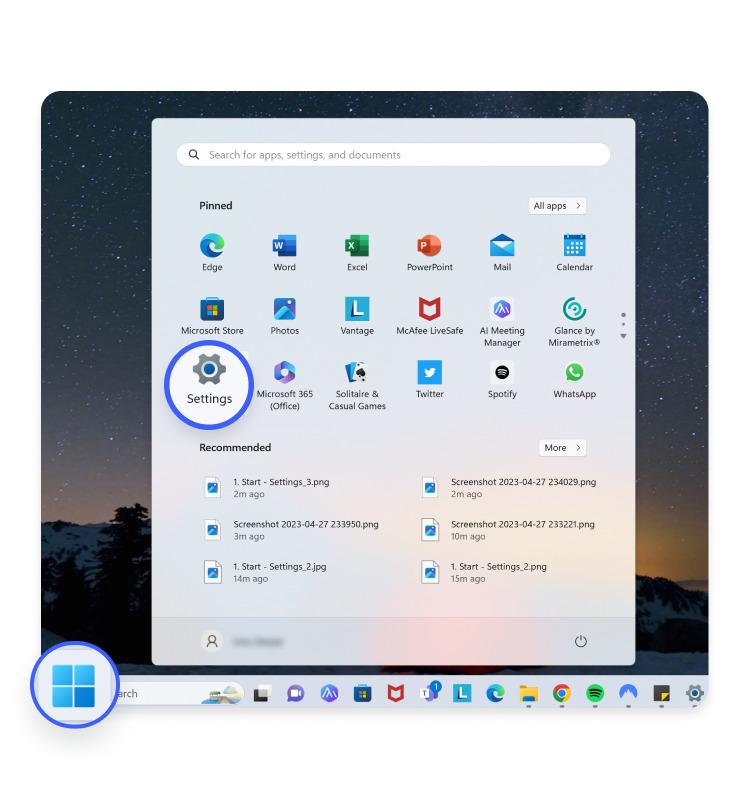
Task: Open AI Meeting Manager on the taskbar
Action: click(x=329, y=694)
